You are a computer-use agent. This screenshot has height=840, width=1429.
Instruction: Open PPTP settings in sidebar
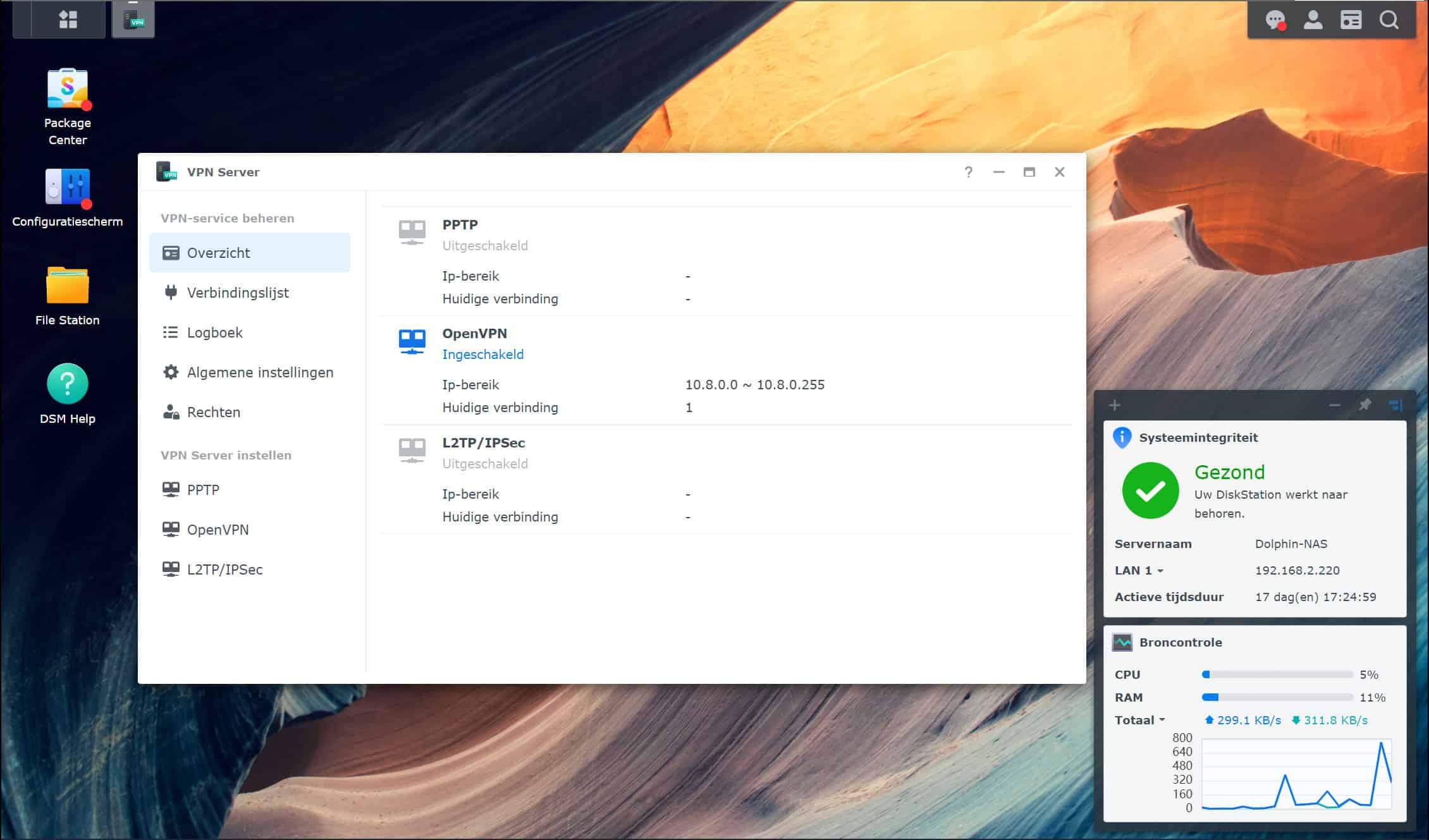pos(250,490)
